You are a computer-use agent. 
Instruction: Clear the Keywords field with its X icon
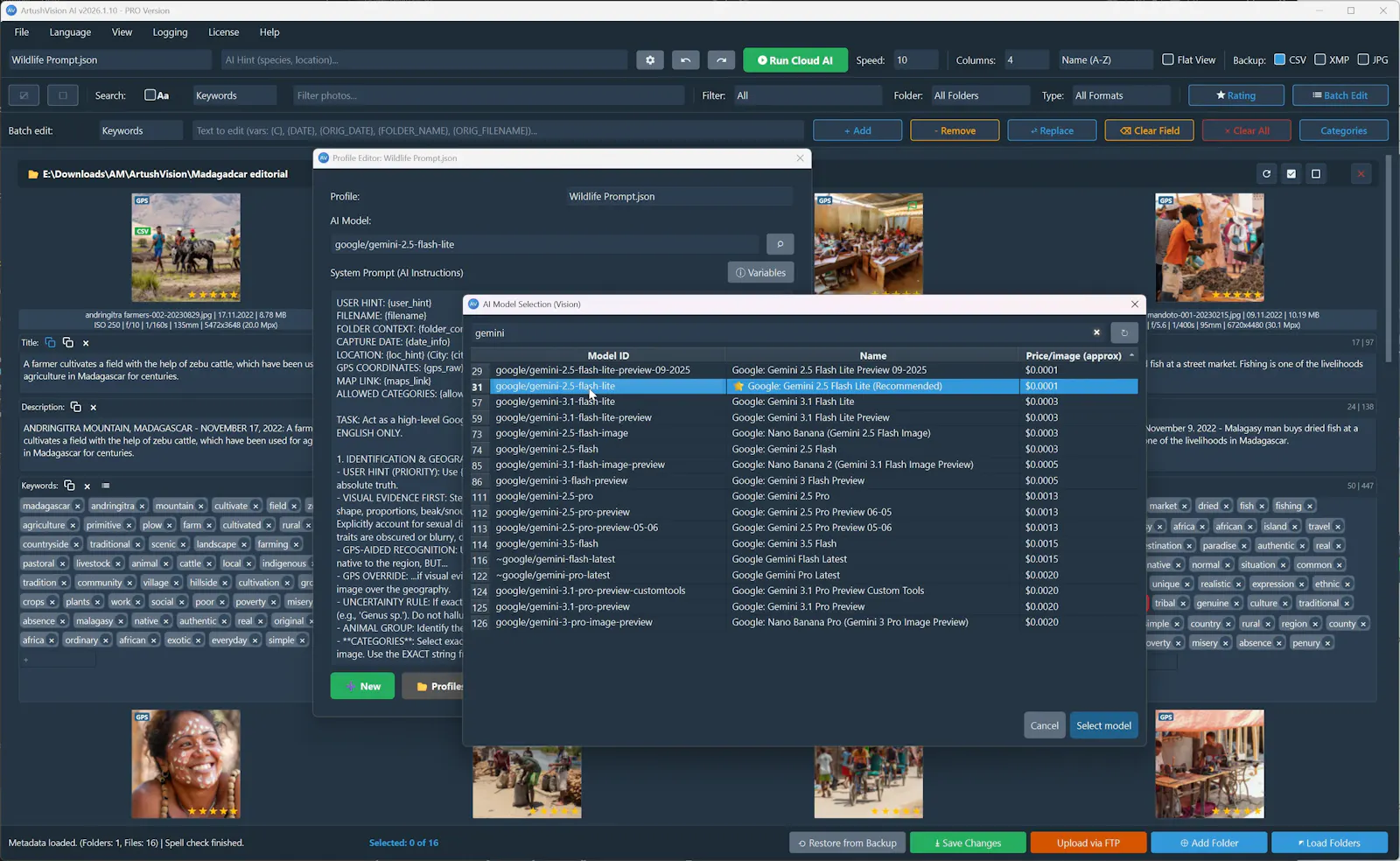(87, 486)
